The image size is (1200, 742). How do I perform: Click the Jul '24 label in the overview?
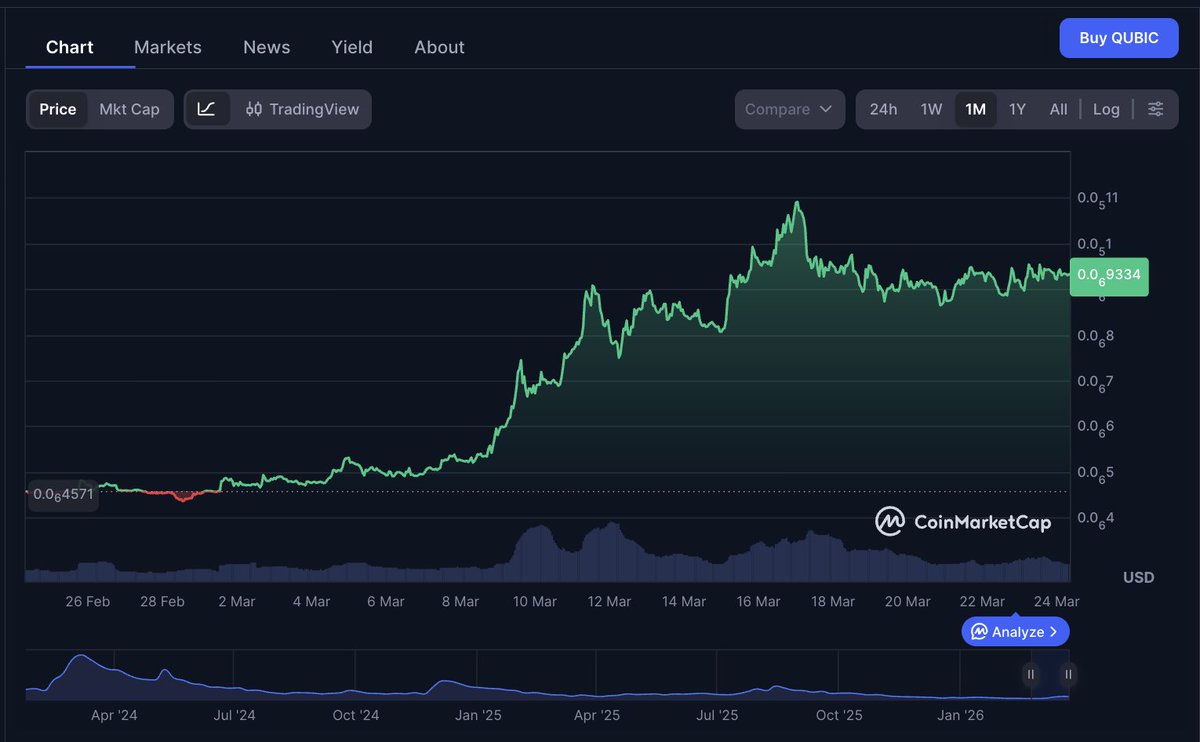pos(234,715)
